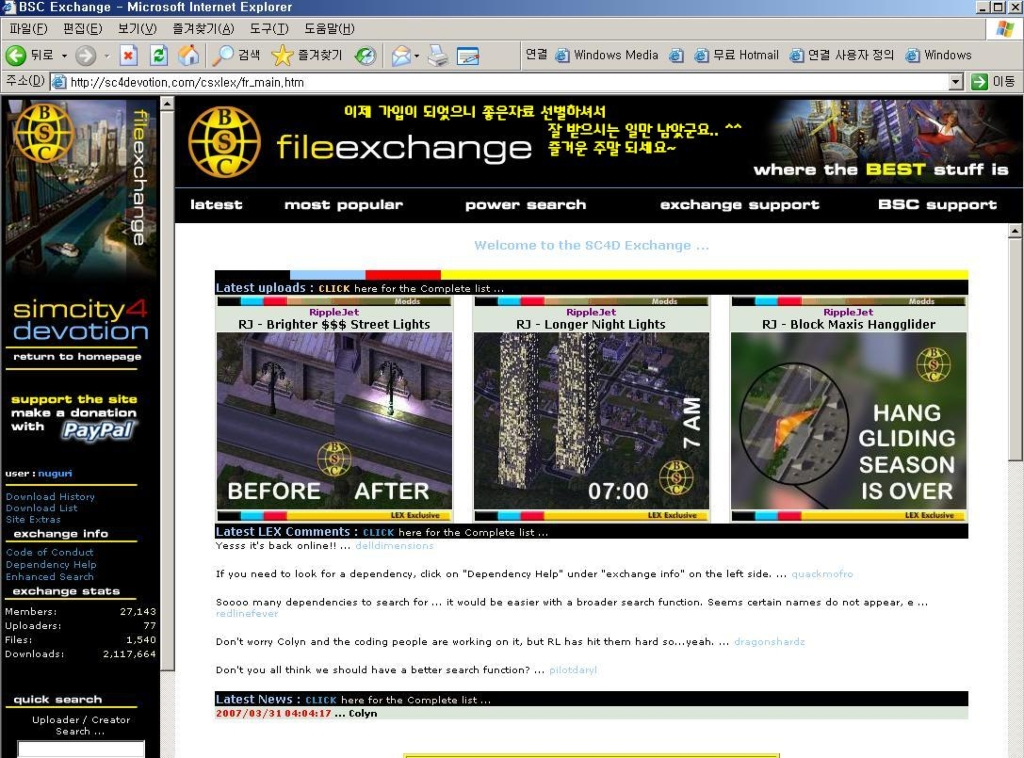Open the 파일(F) menu
This screenshot has height=758, width=1024.
[x=29, y=29]
